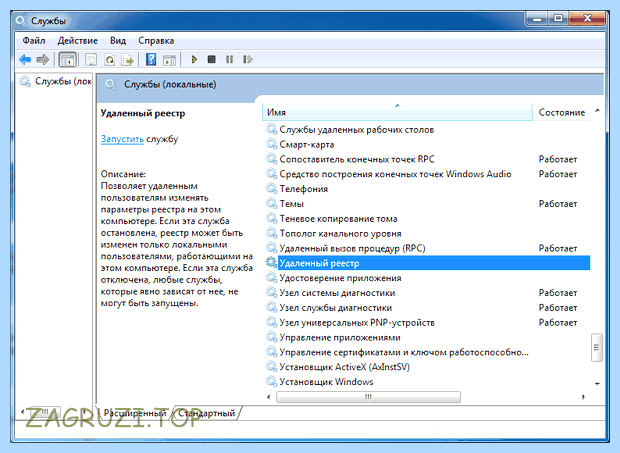Select Тополог канального уровня service

tap(340, 233)
